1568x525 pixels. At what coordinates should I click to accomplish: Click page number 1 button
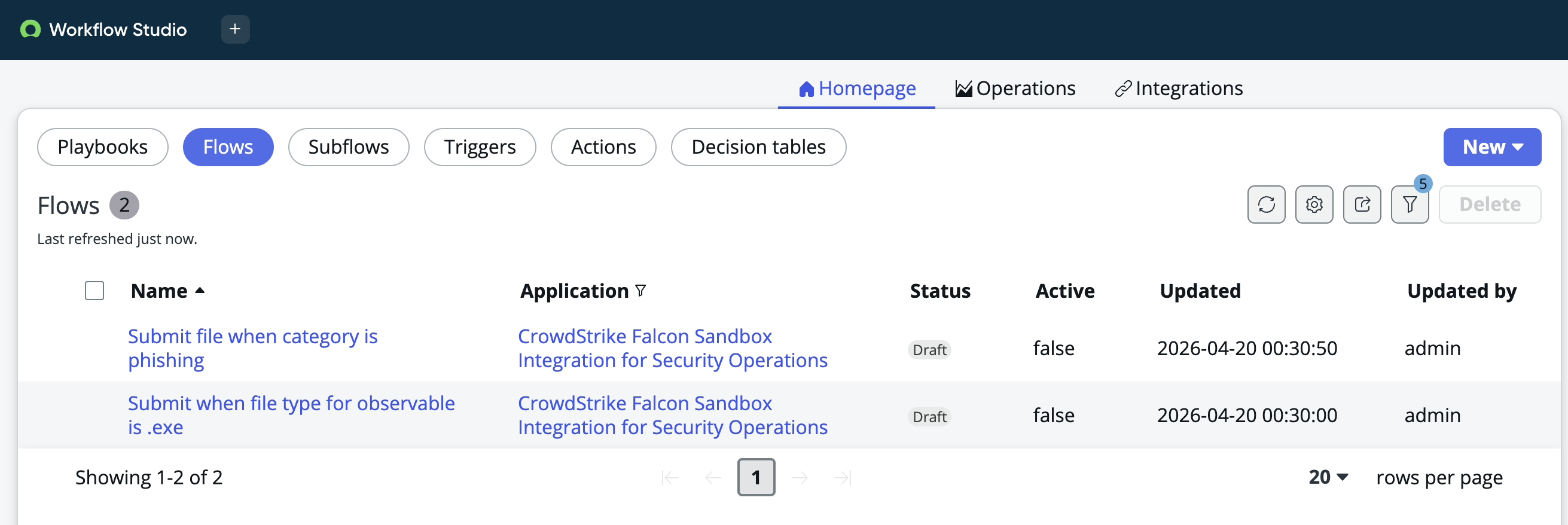(x=756, y=478)
